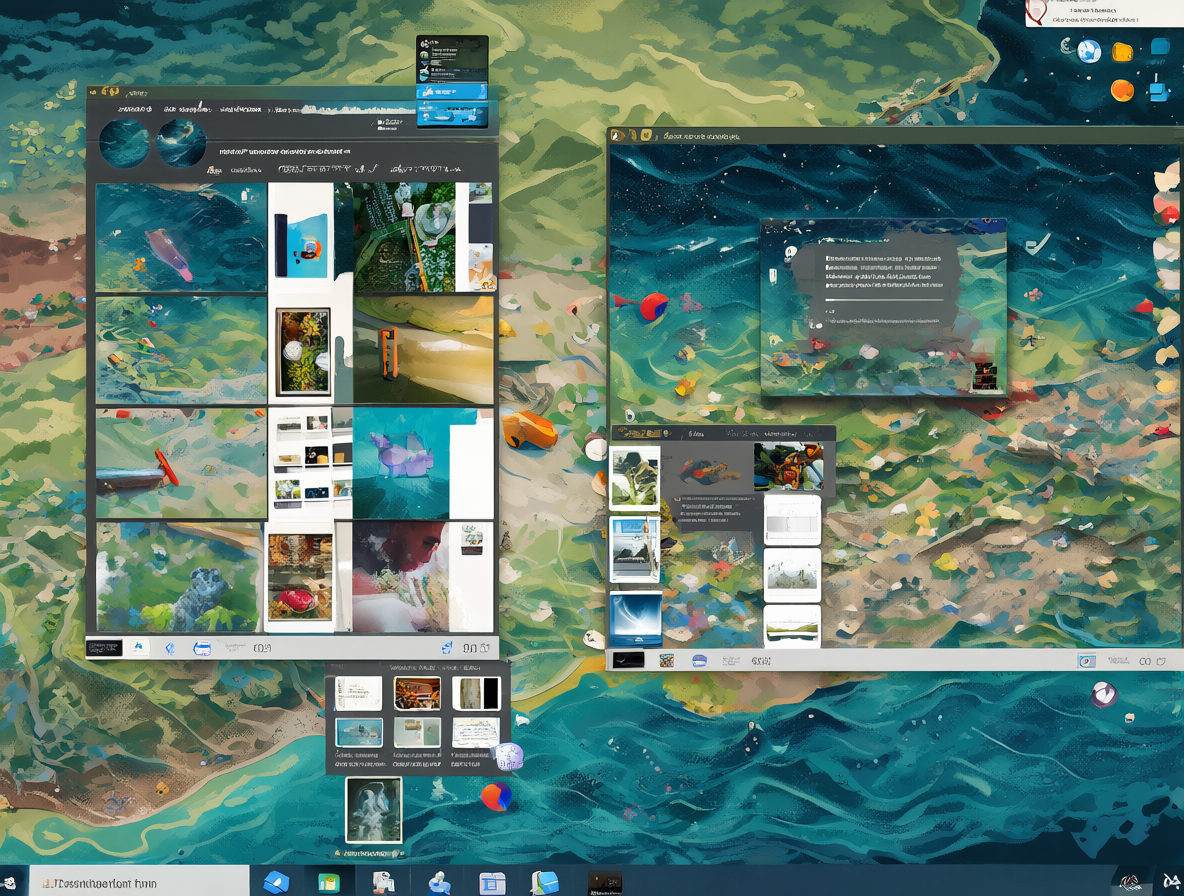Viewport: 1184px width, 896px height.
Task: Select the purple creature image on teal background
Action: tap(401, 463)
